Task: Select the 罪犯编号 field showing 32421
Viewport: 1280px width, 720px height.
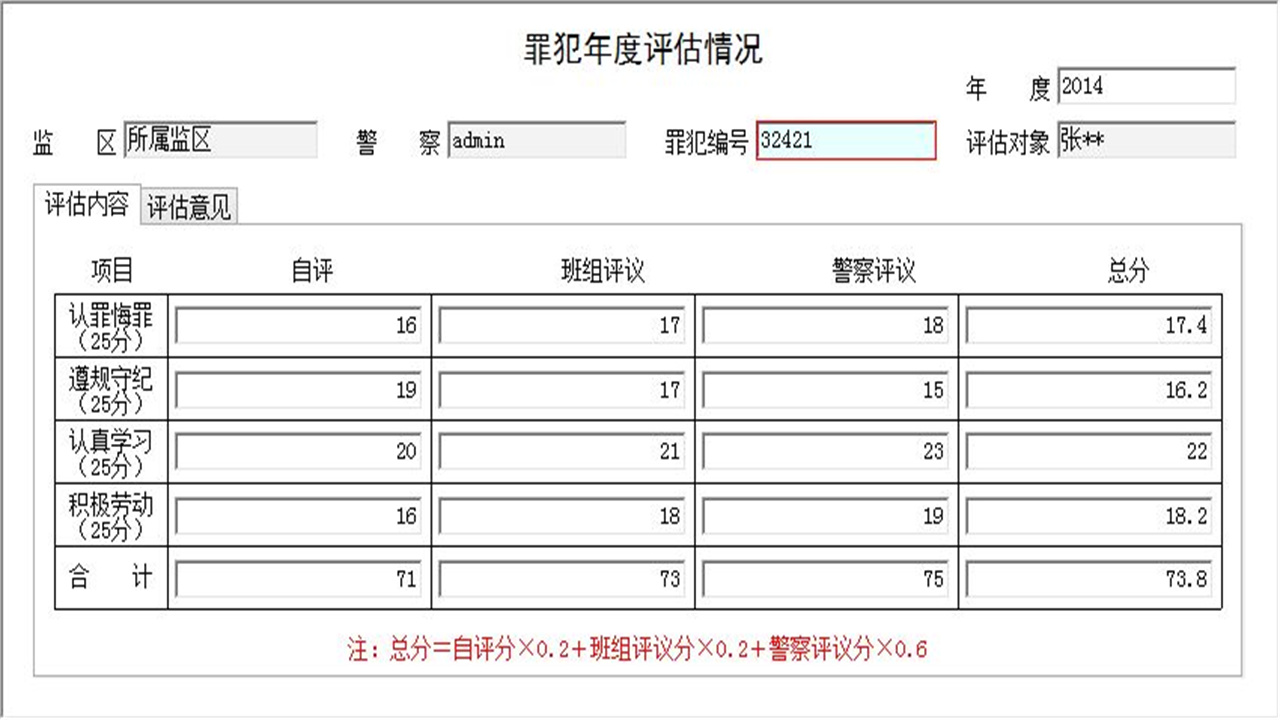Action: (845, 140)
